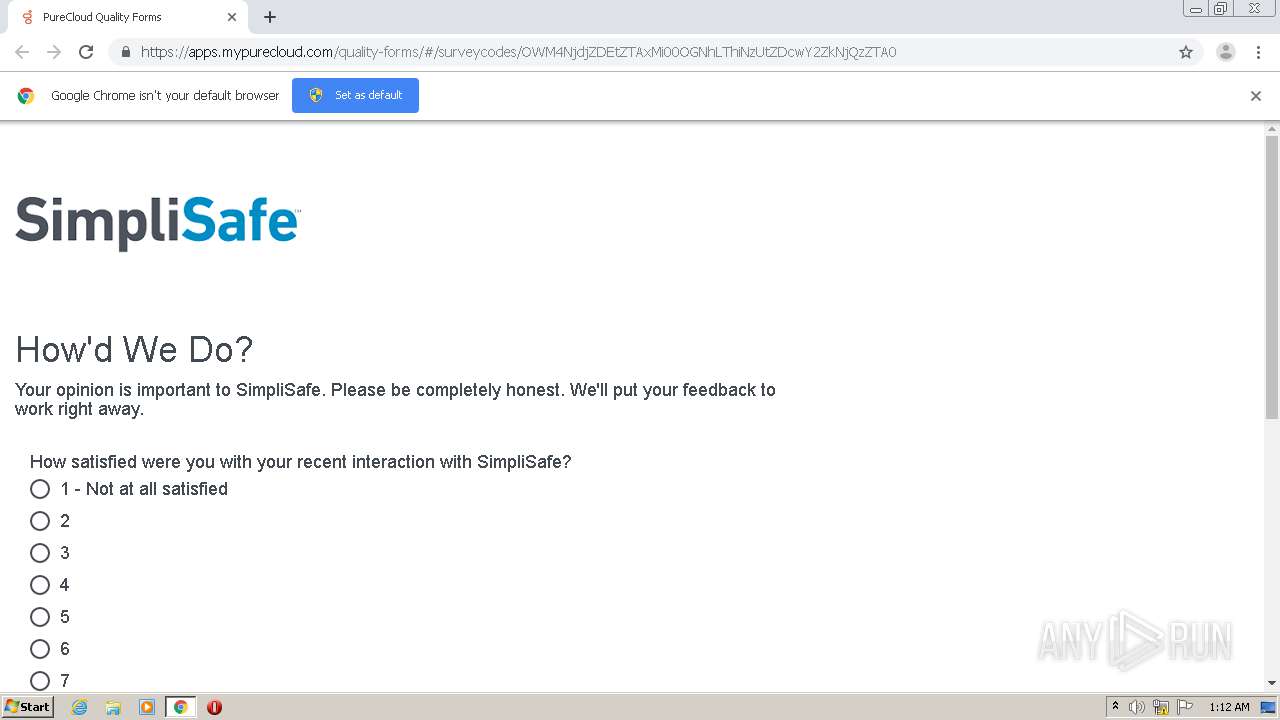Click the "How'd We Do?" heading

tap(134, 350)
